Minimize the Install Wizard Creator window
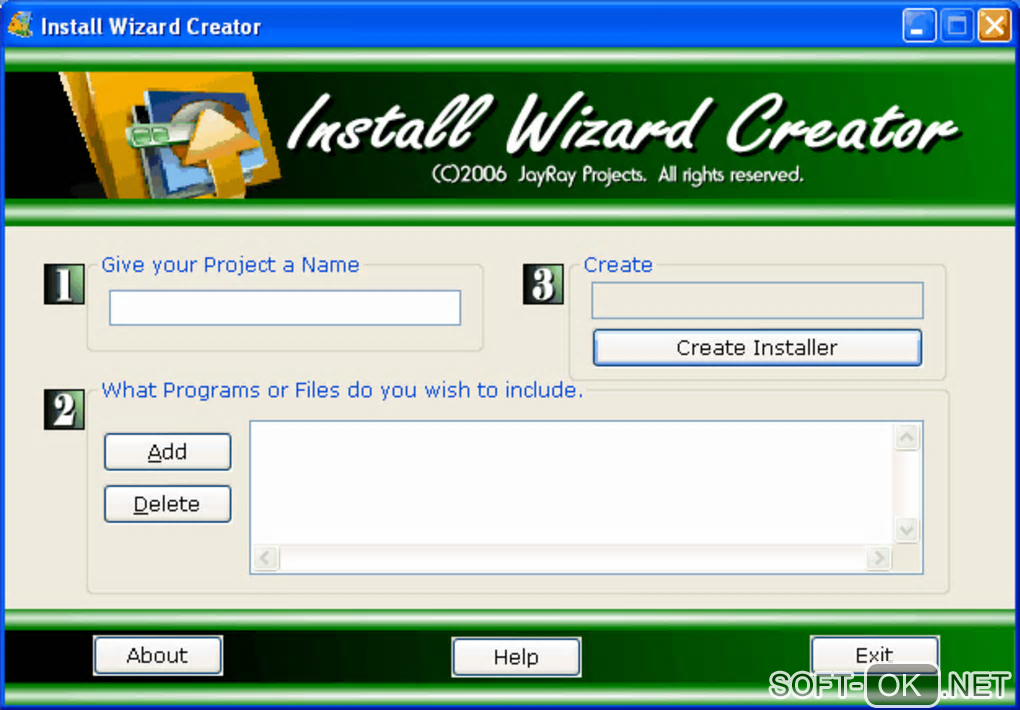This screenshot has height=710, width=1020. (x=919, y=26)
